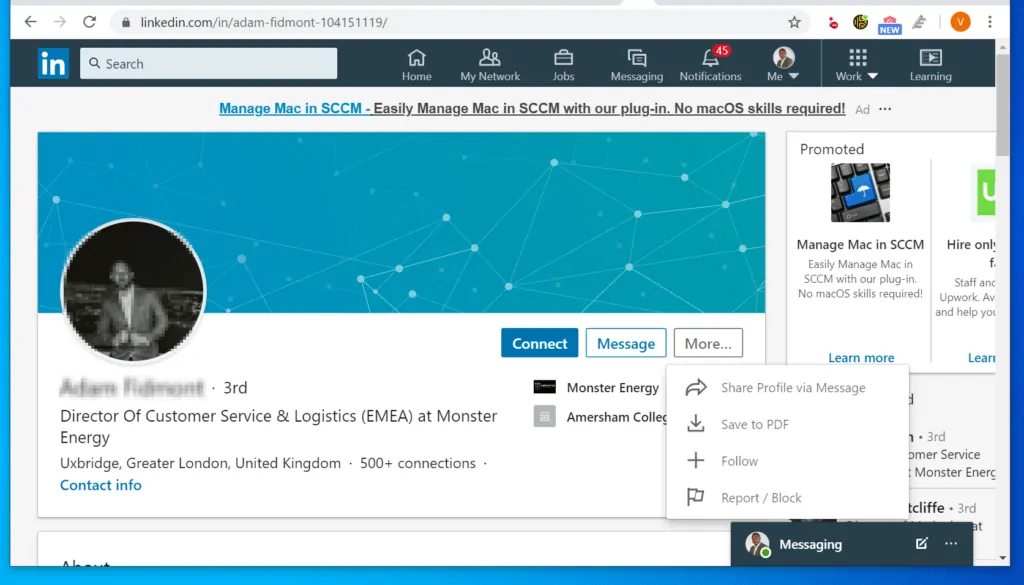Bookmark this page with the star
This screenshot has width=1024, height=585.
pos(794,22)
